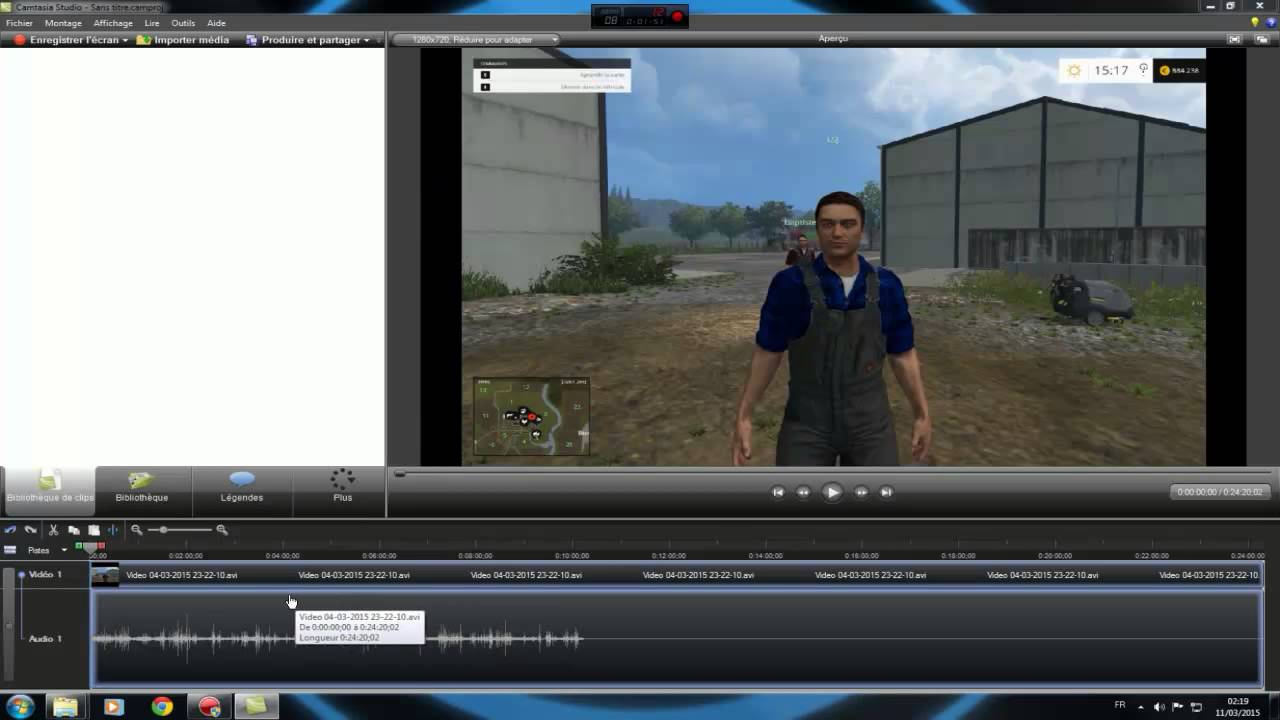Select the Audio 1 track label
The width and height of the screenshot is (1280, 720).
click(x=45, y=639)
